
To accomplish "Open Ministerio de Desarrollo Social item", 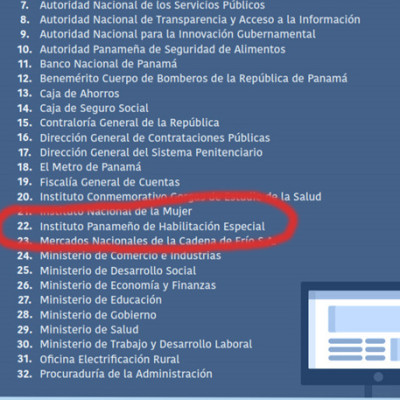I will coord(118,270).
